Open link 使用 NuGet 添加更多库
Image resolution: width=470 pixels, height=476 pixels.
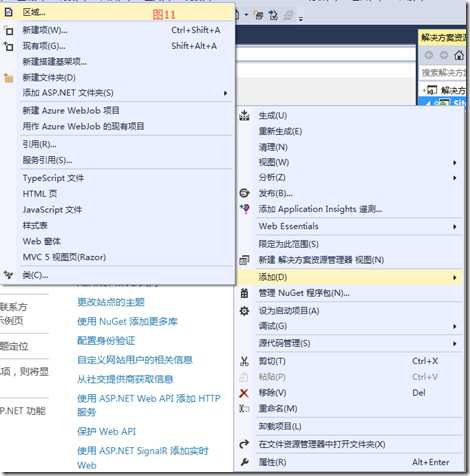pos(127,322)
